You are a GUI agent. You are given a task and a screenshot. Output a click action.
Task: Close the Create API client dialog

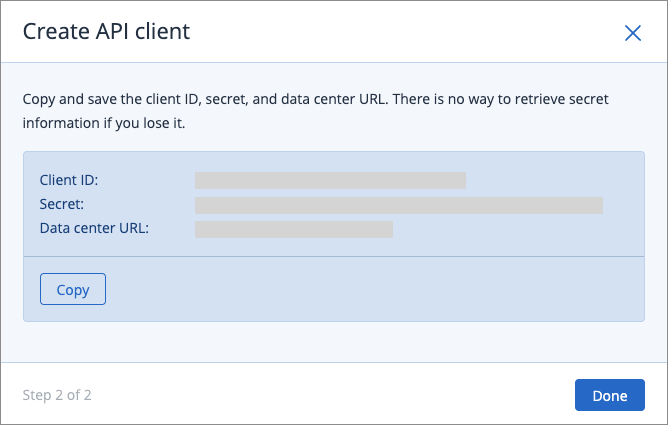pyautogui.click(x=633, y=33)
